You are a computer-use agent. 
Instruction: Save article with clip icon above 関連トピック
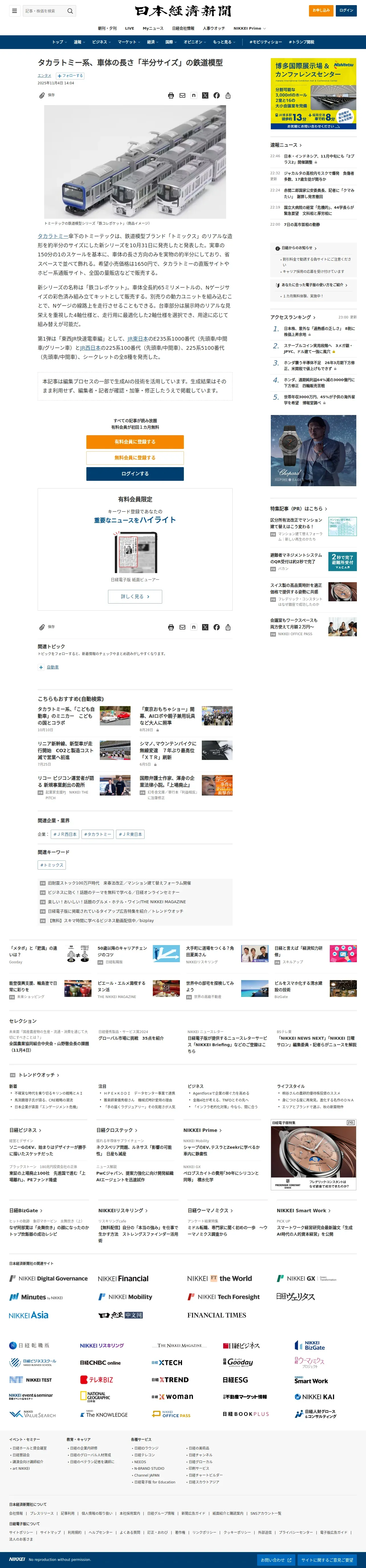point(42,627)
